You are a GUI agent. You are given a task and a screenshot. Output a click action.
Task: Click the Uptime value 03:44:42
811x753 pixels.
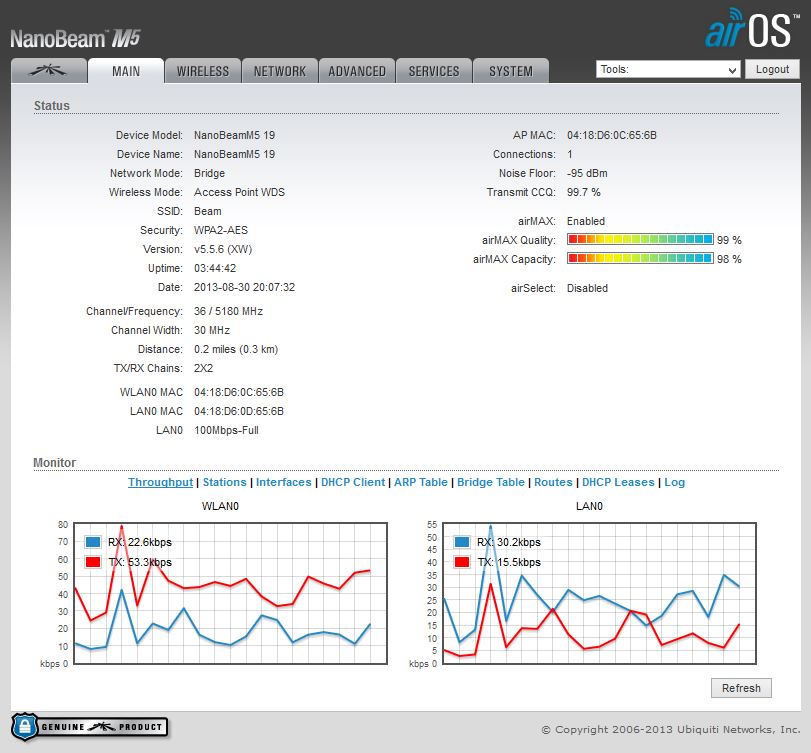click(215, 268)
